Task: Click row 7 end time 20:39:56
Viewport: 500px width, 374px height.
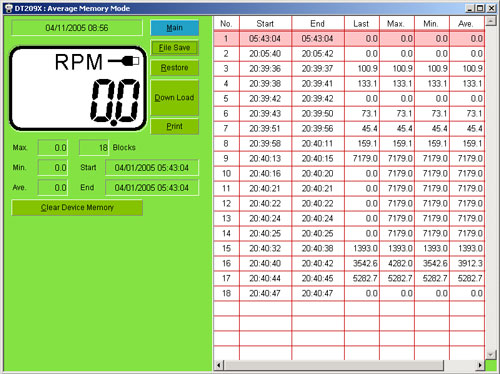Action: pos(318,129)
